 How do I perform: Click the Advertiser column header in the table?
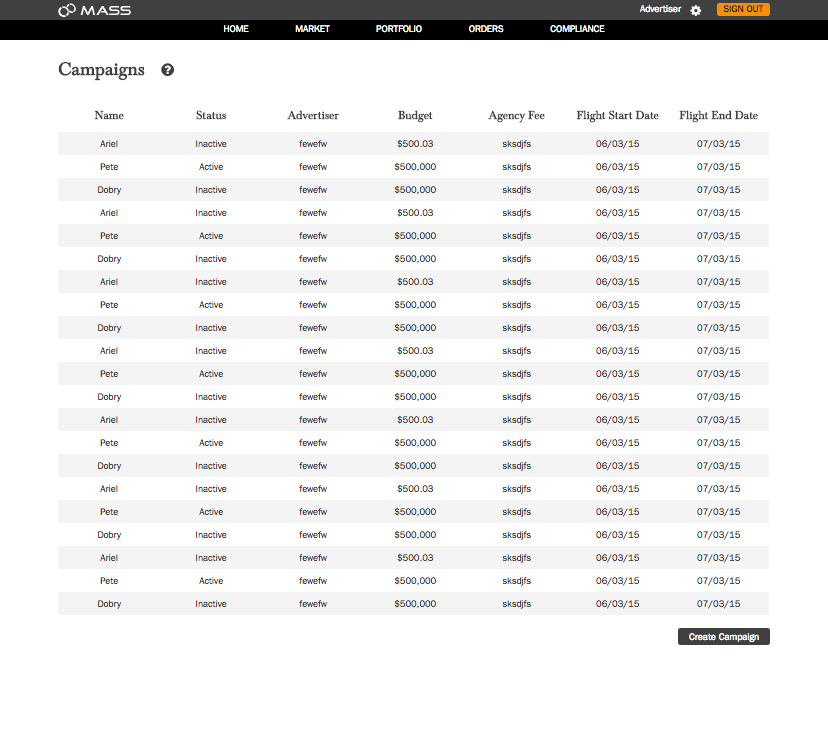(313, 116)
